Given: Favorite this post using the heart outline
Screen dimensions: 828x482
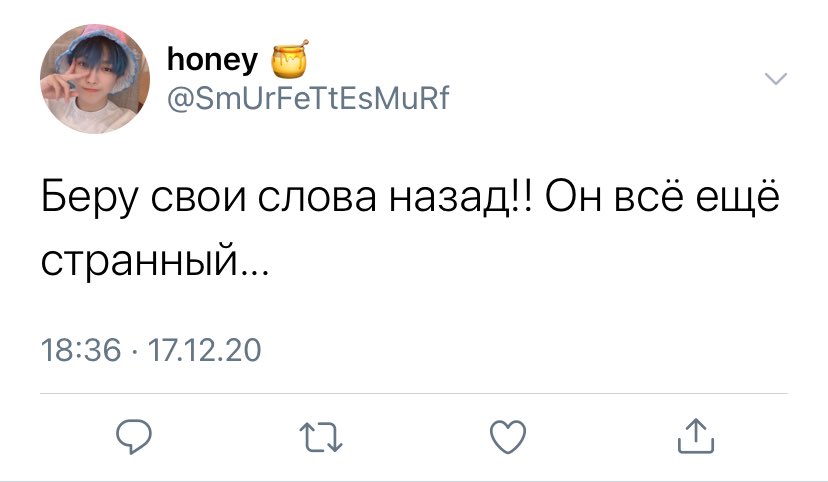Looking at the screenshot, I should (508, 437).
